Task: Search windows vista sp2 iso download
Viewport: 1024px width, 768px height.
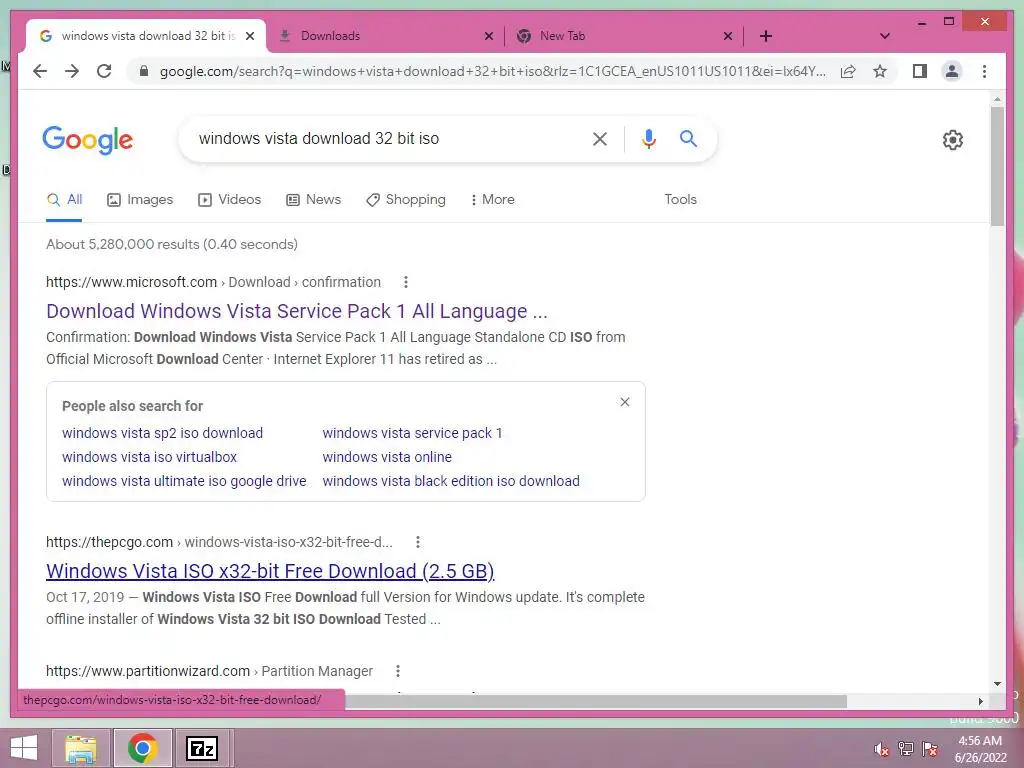Action: click(x=163, y=433)
